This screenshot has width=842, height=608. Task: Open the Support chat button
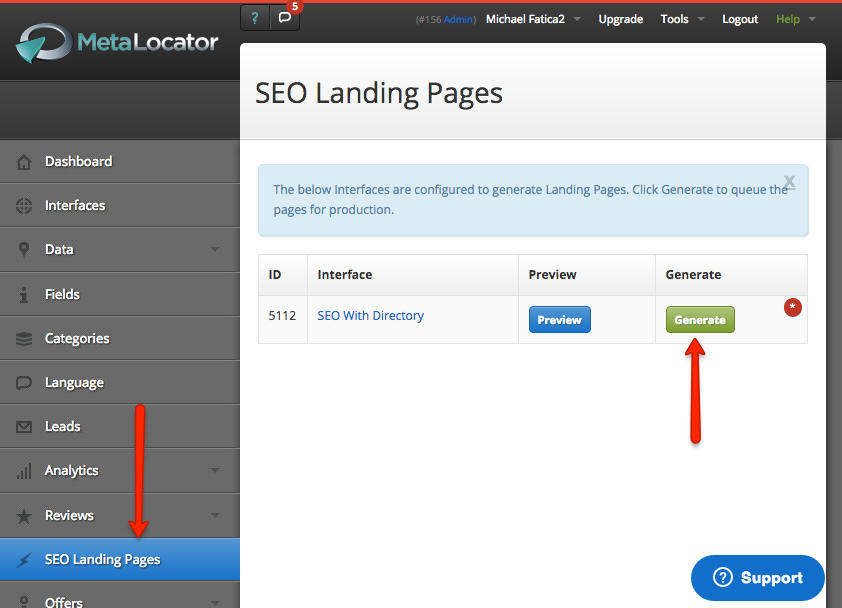click(757, 578)
